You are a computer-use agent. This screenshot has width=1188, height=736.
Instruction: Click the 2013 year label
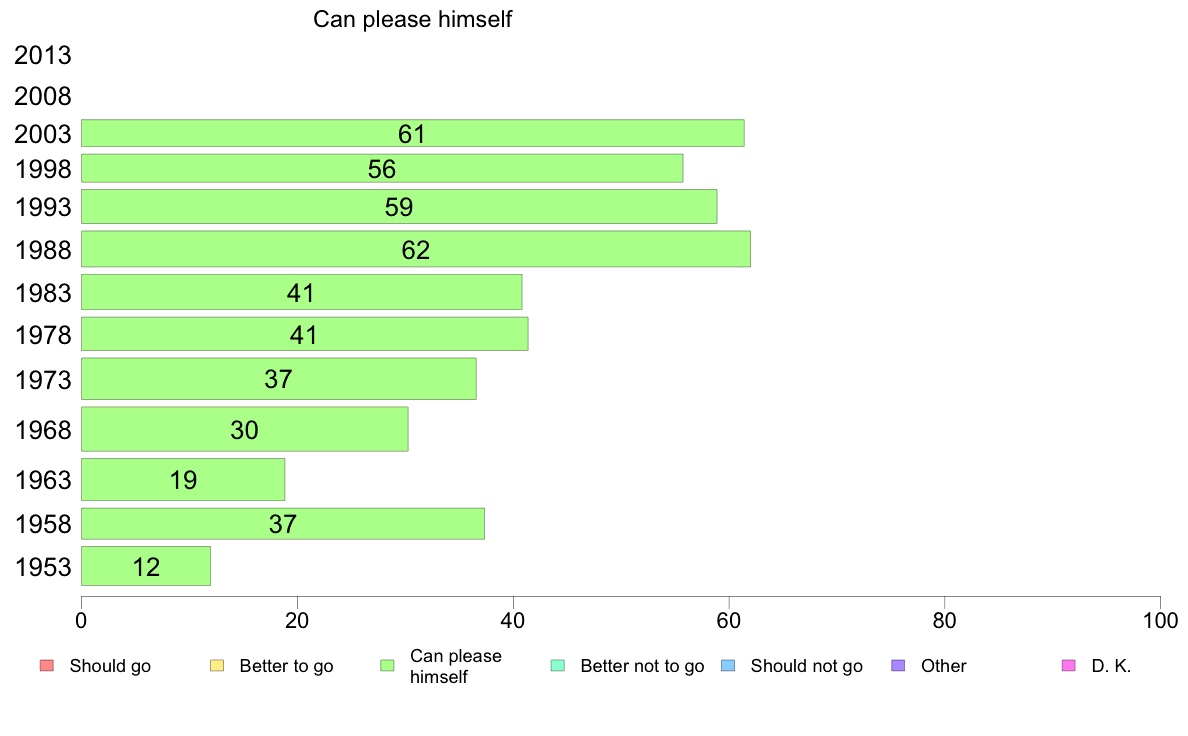point(42,55)
